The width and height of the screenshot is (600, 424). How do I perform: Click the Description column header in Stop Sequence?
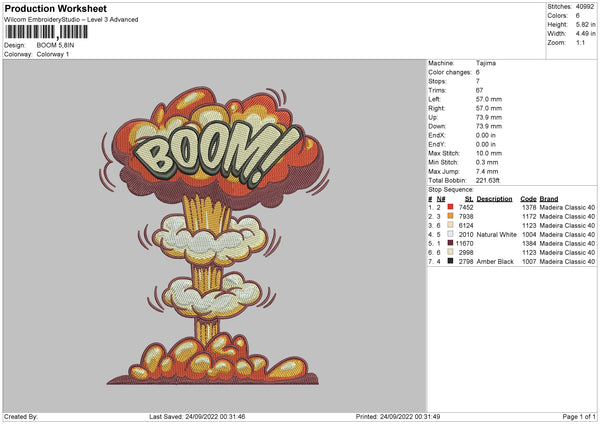pos(494,198)
